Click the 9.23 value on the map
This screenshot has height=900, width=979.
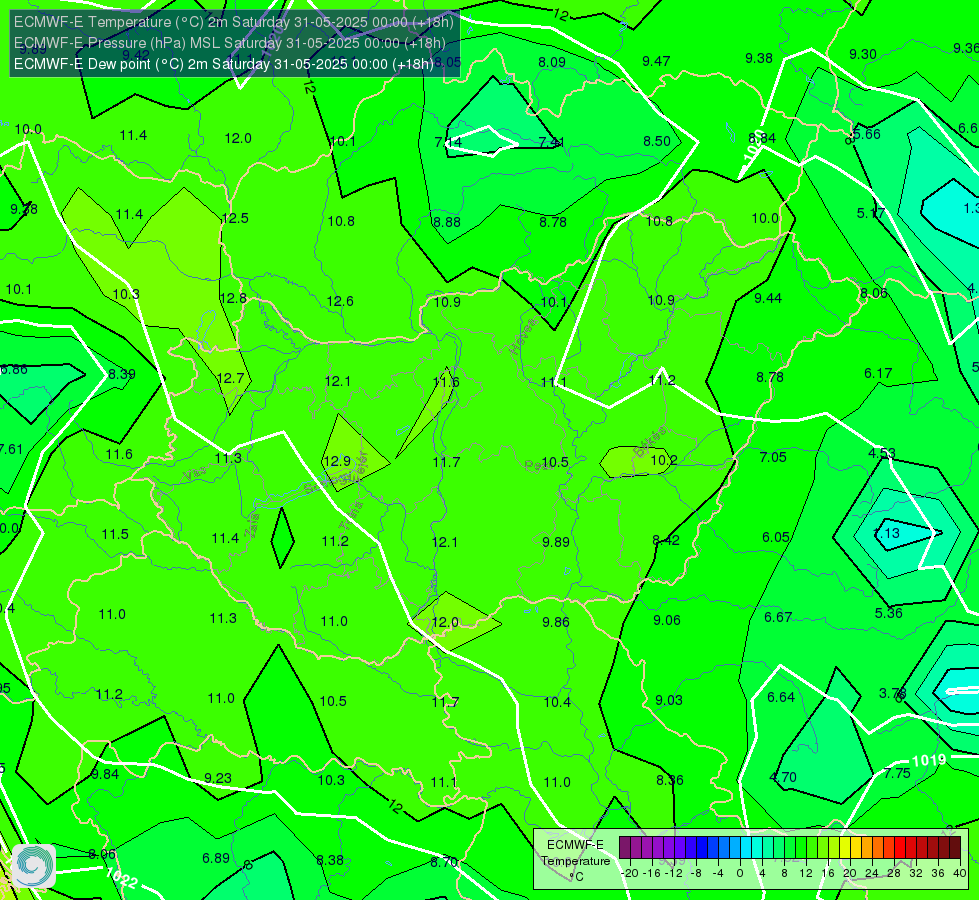tap(218, 778)
